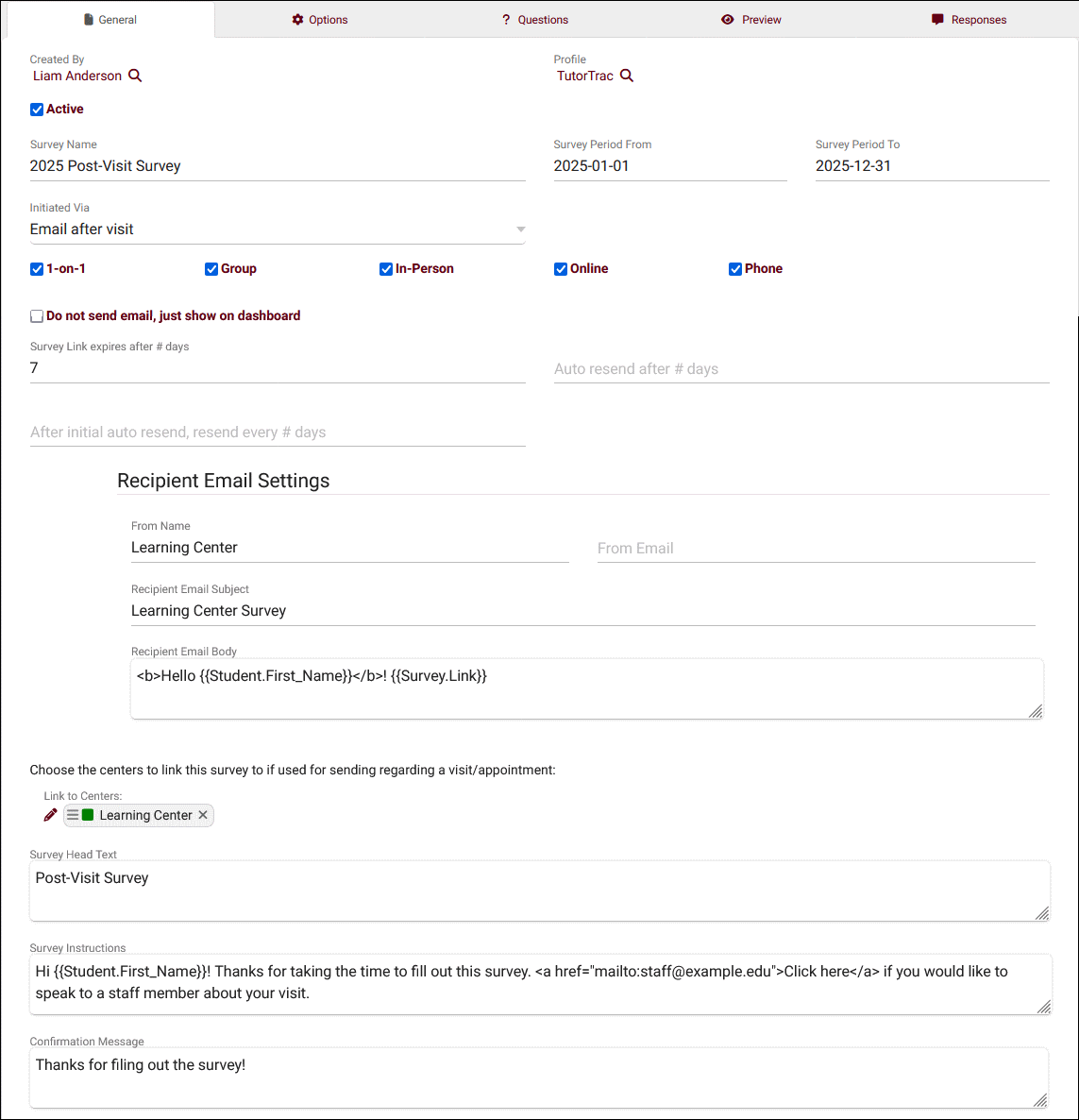
Task: Uncheck the Active checkbox
Action: (37, 110)
